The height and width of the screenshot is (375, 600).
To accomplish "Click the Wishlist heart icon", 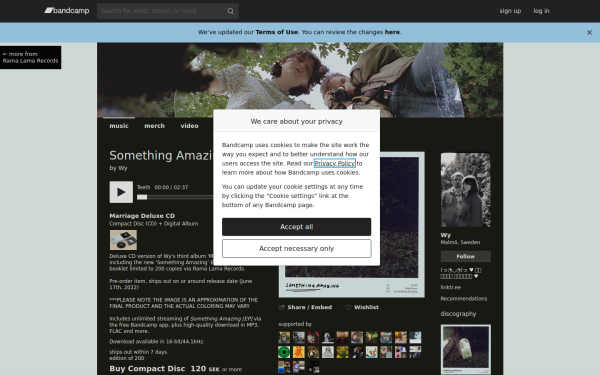I will [348, 307].
